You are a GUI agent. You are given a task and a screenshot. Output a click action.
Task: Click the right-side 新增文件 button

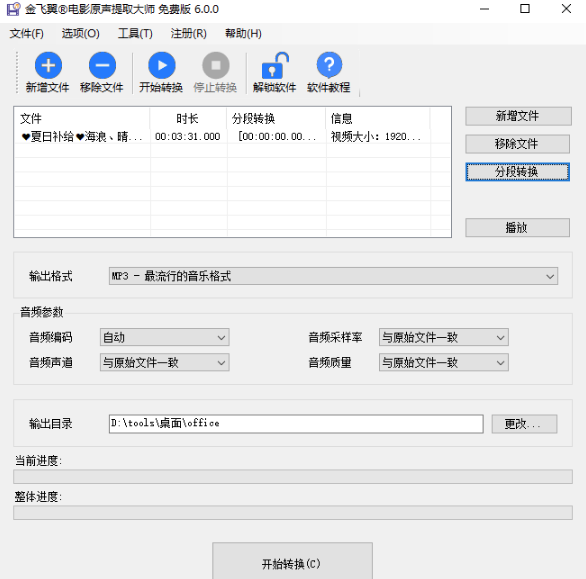(518, 116)
